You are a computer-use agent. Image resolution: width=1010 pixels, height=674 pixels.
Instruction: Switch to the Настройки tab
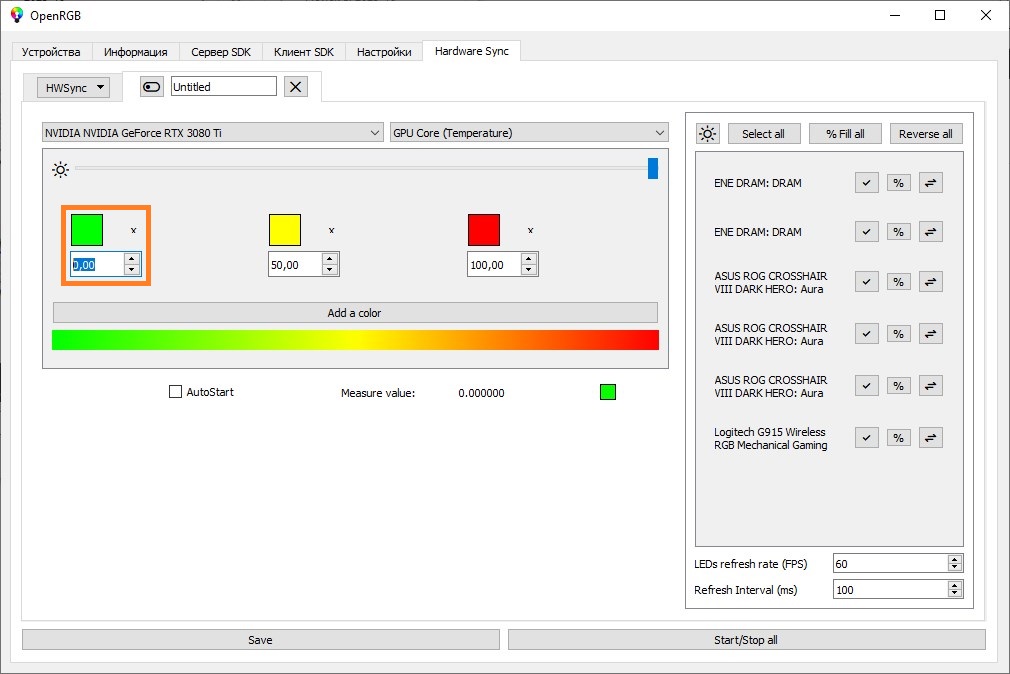[384, 52]
